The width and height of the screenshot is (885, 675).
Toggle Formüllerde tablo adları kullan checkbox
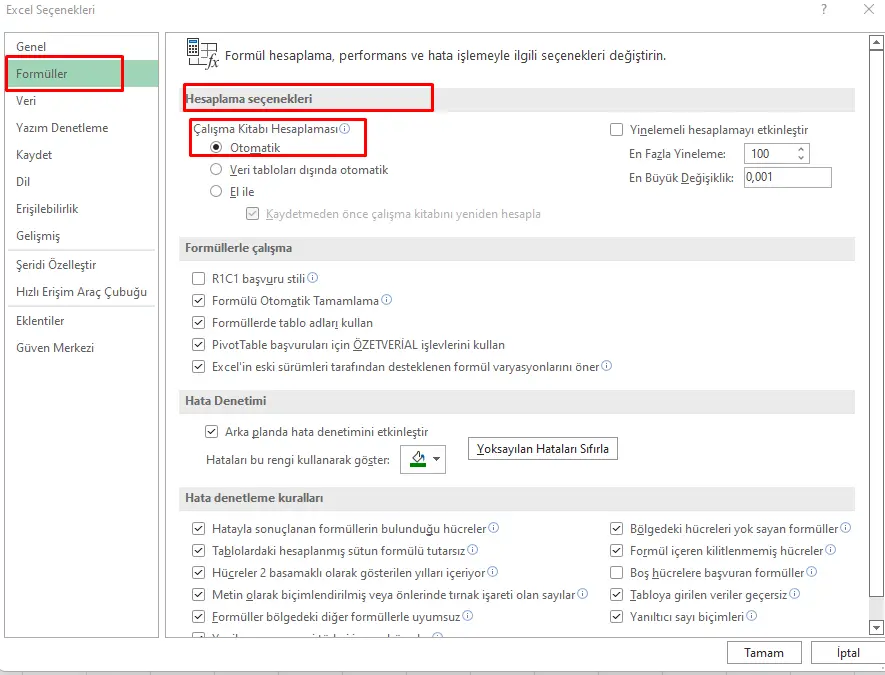click(198, 323)
